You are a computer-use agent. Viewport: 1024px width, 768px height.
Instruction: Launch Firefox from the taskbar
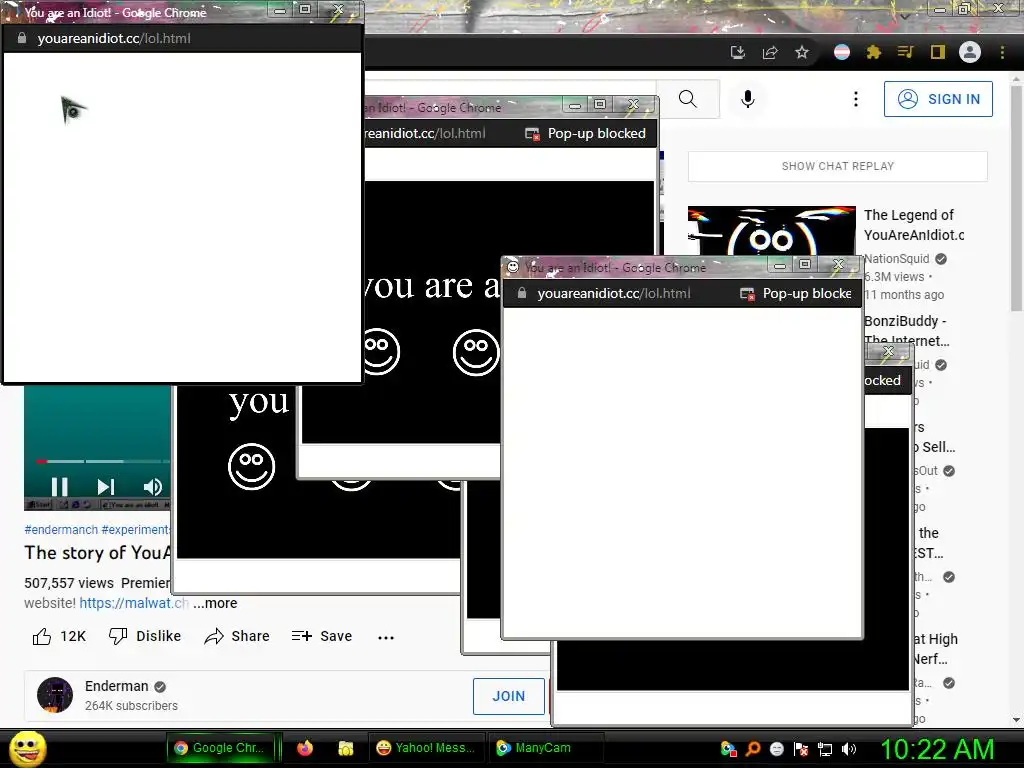(x=305, y=748)
